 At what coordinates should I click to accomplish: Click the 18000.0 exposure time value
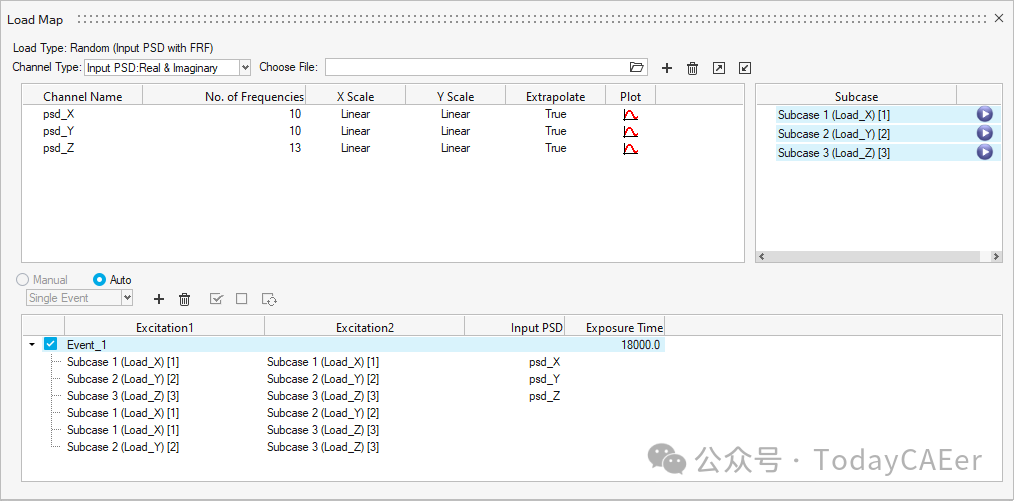point(640,345)
